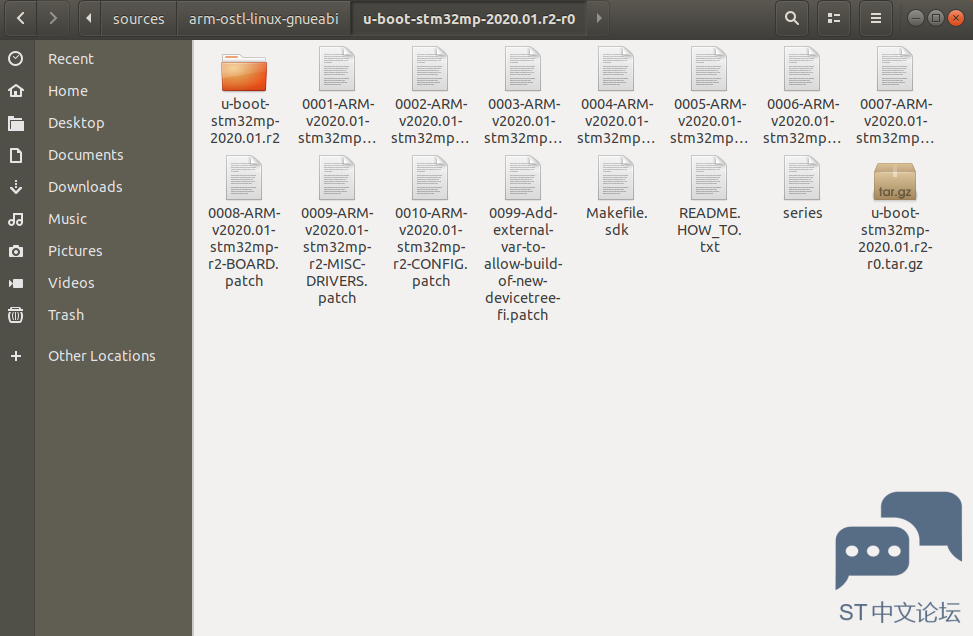Open the search magnifier button
This screenshot has width=973, height=636.
pyautogui.click(x=792, y=19)
